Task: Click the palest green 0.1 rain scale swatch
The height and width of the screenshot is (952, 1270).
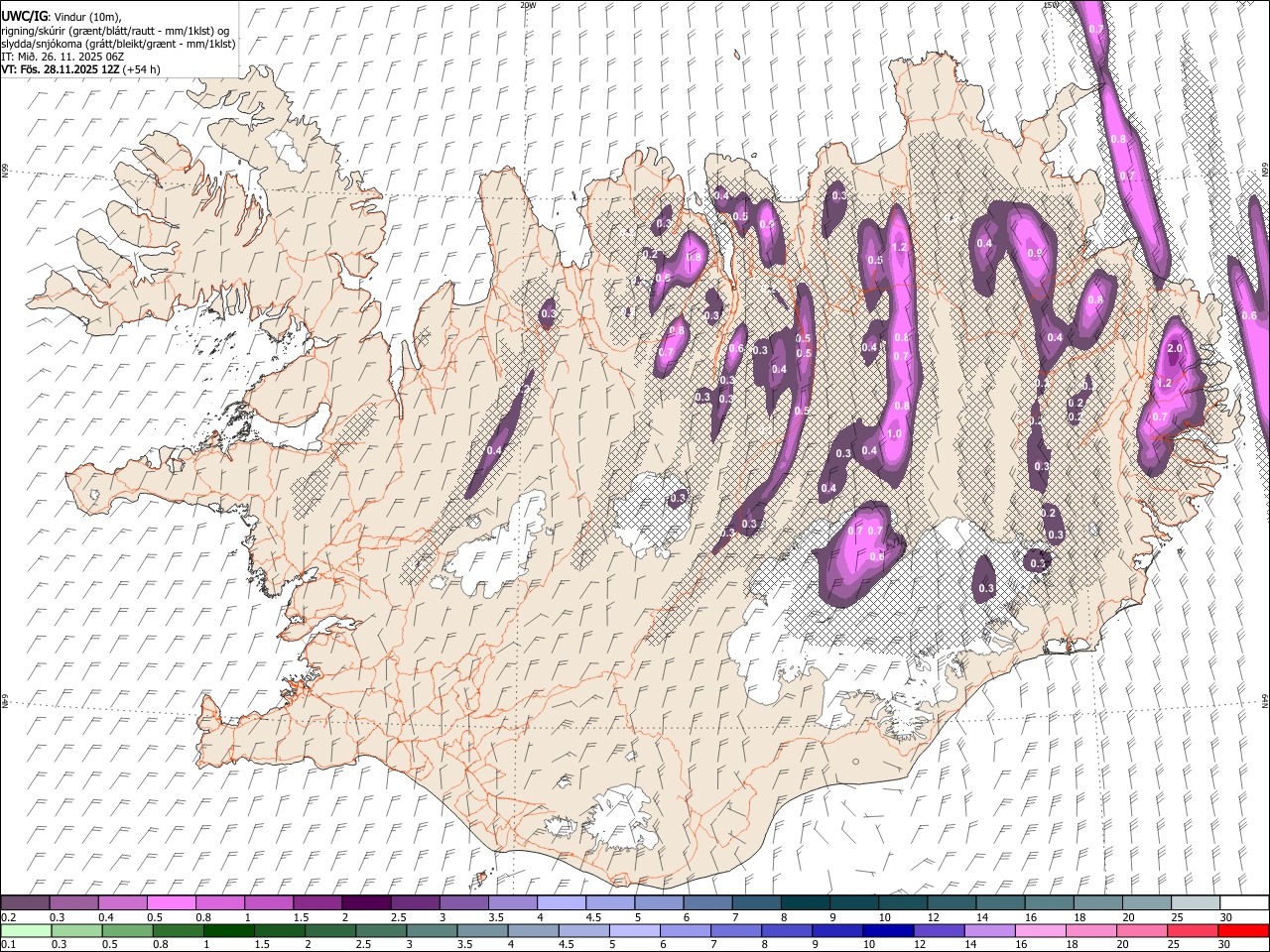Action: pos(26,930)
